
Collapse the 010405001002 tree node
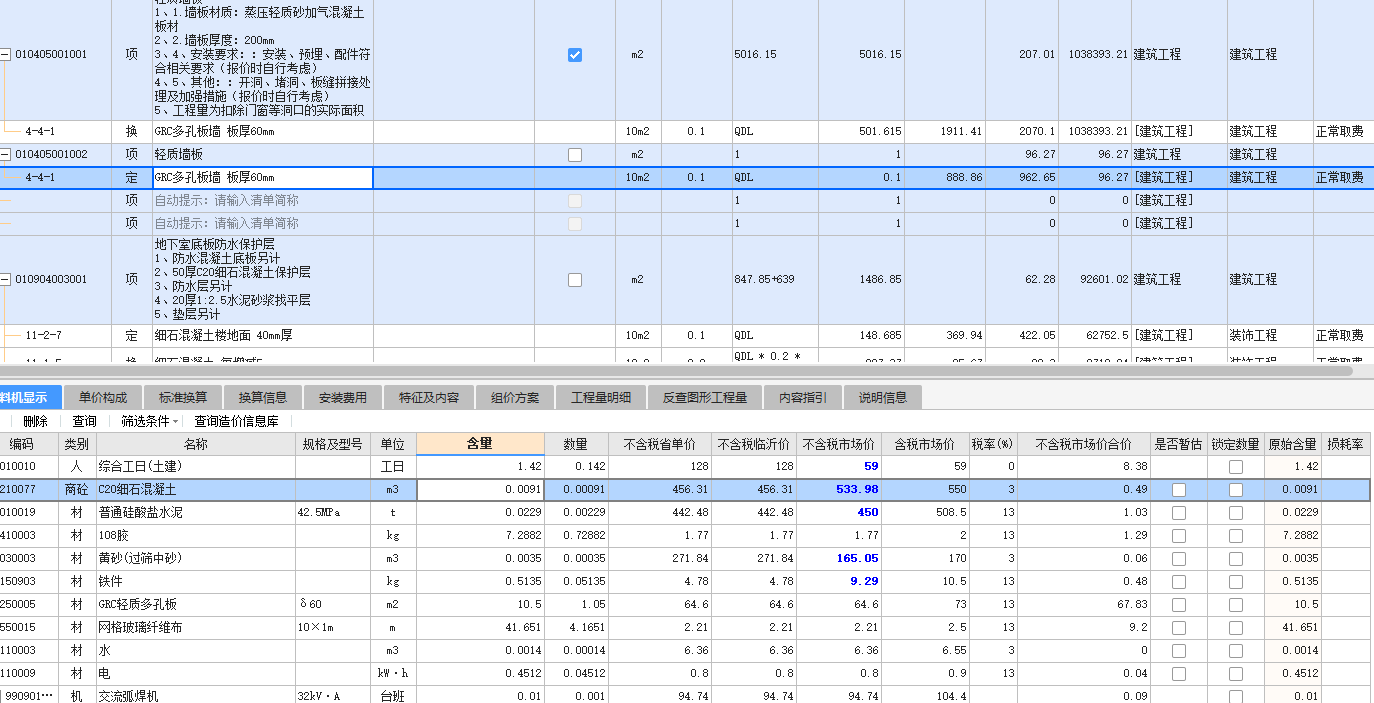(x=5, y=155)
